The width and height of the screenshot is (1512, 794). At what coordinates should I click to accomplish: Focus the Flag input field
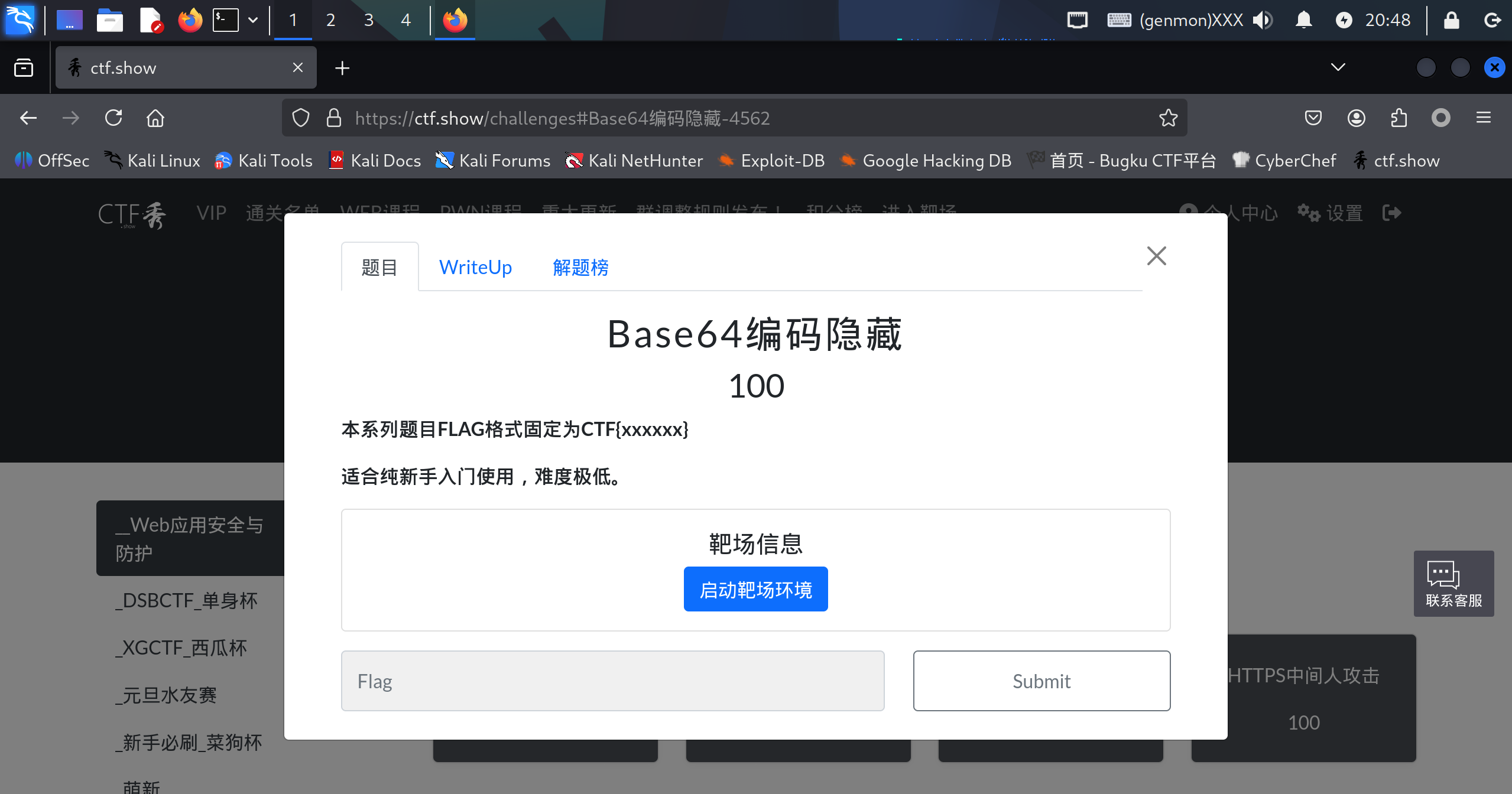(612, 681)
